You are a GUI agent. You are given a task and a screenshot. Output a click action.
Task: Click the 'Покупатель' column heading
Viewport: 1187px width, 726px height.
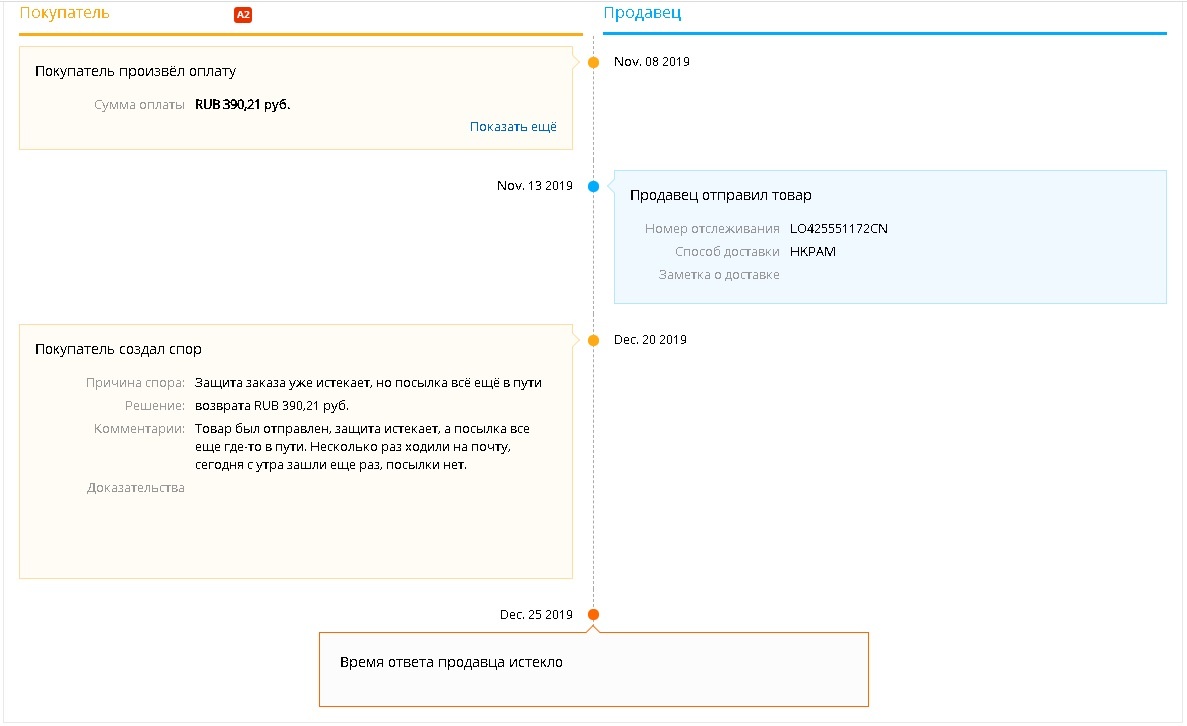pos(64,13)
